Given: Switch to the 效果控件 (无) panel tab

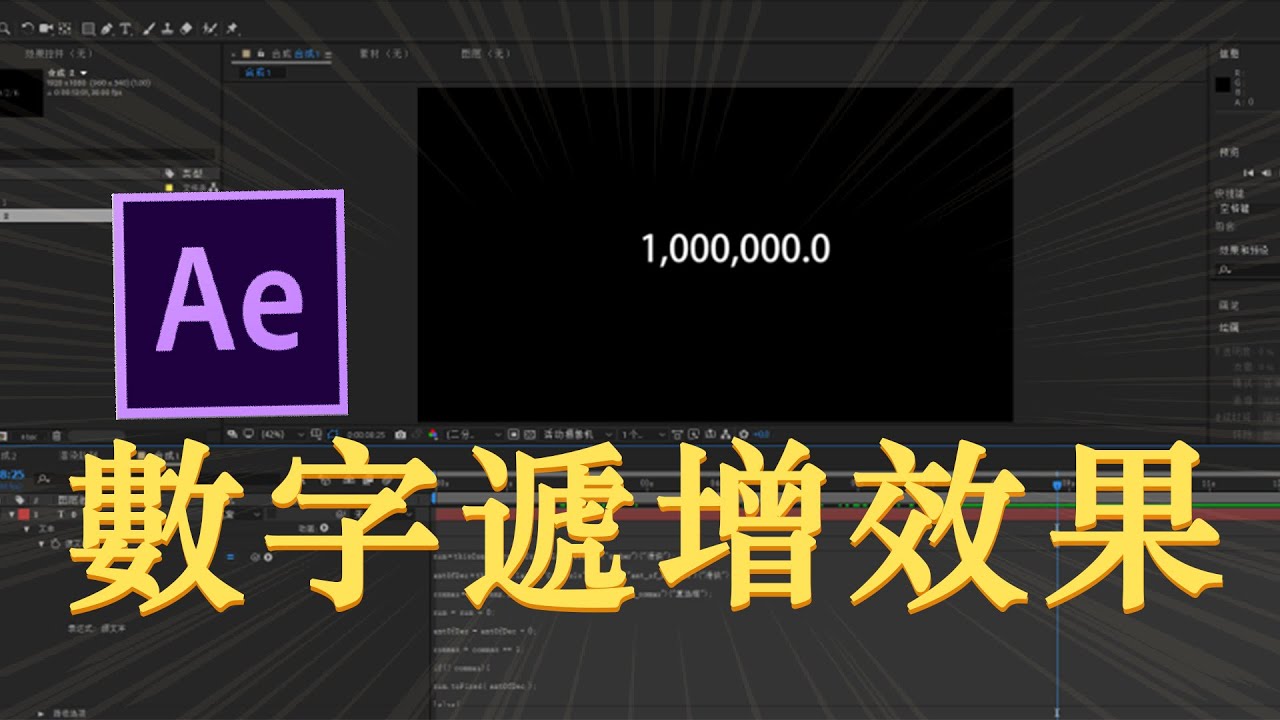Looking at the screenshot, I should click(x=58, y=54).
